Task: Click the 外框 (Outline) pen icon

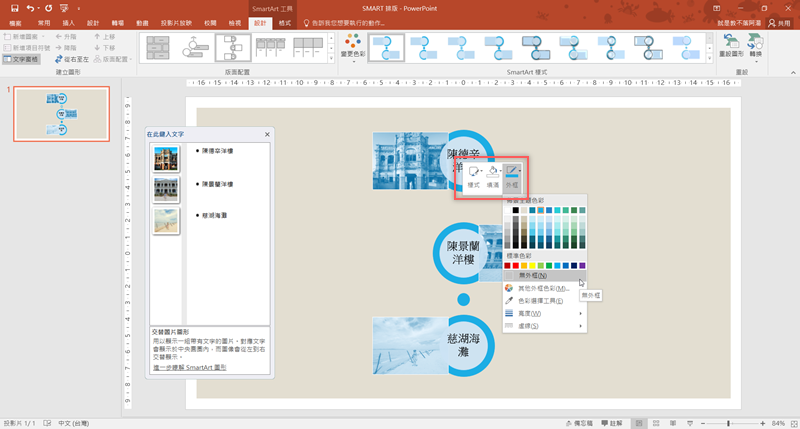Action: click(x=512, y=174)
